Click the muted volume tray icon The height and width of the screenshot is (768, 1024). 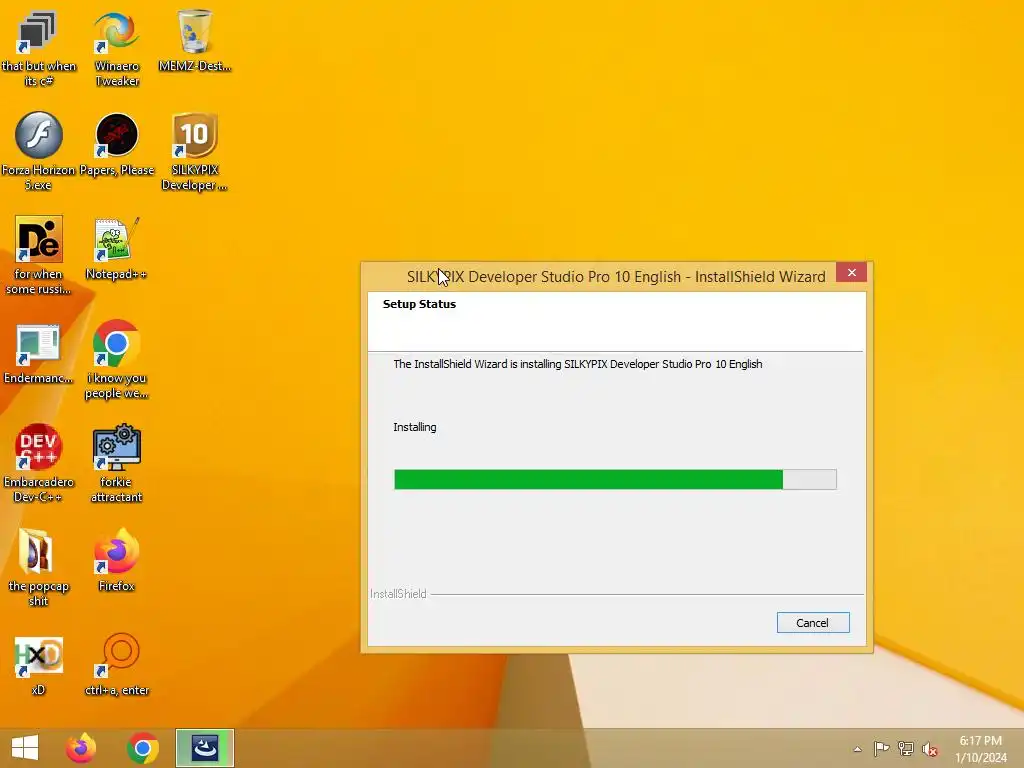coord(930,749)
